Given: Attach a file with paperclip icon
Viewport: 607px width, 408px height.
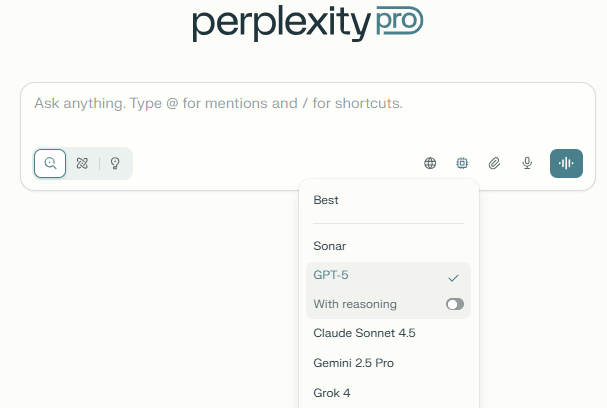Looking at the screenshot, I should [x=494, y=163].
